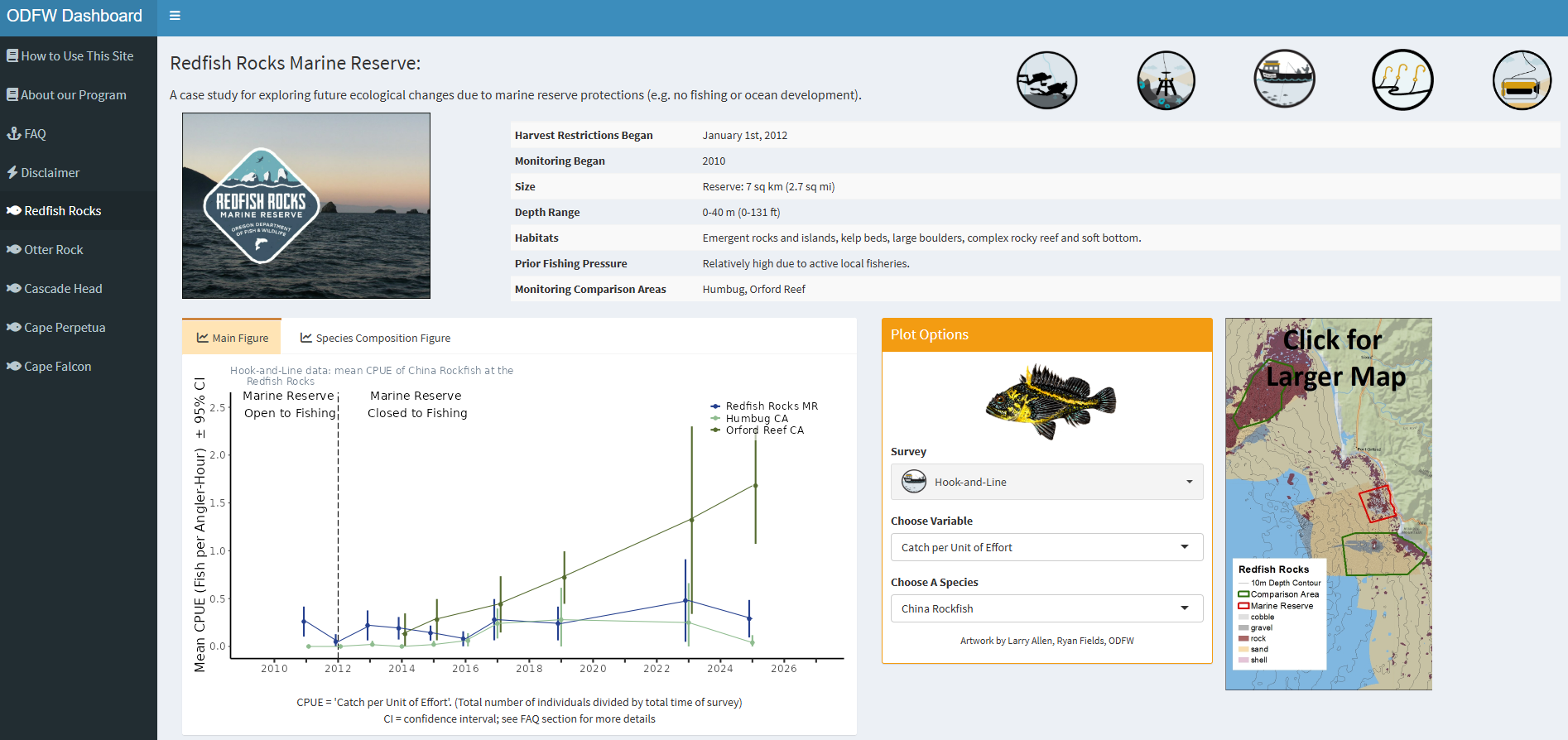Viewport: 1568px width, 740px height.
Task: Click the map for larger view
Action: (x=1328, y=503)
